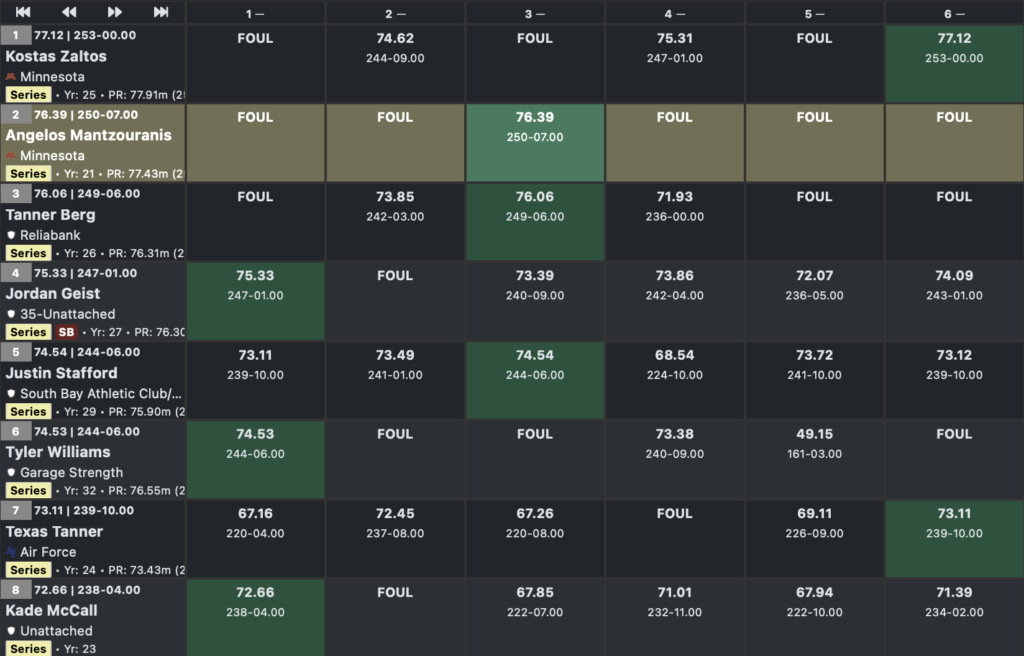Select round 2 column header
Image resolution: width=1024 pixels, height=656 pixels.
coord(395,14)
